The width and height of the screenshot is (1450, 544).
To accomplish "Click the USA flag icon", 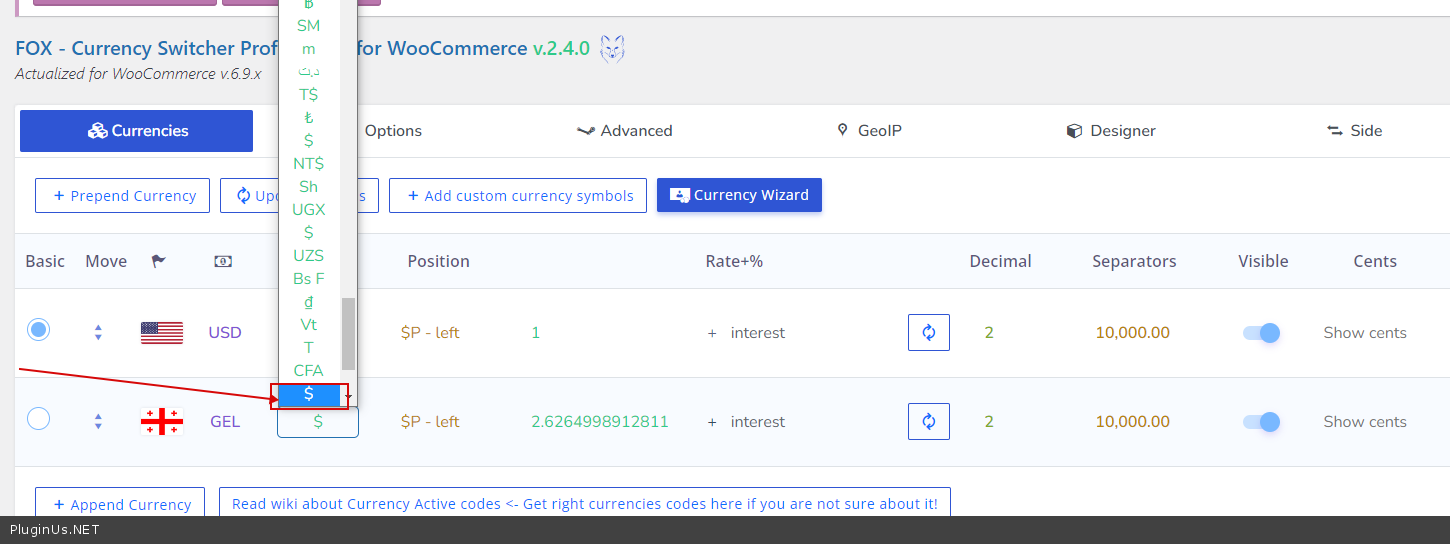I will 162,333.
